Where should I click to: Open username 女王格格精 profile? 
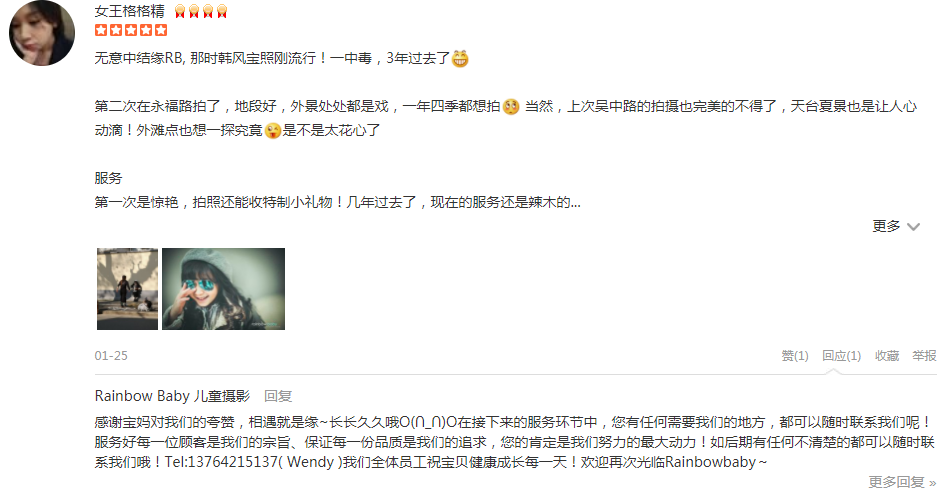coord(130,11)
